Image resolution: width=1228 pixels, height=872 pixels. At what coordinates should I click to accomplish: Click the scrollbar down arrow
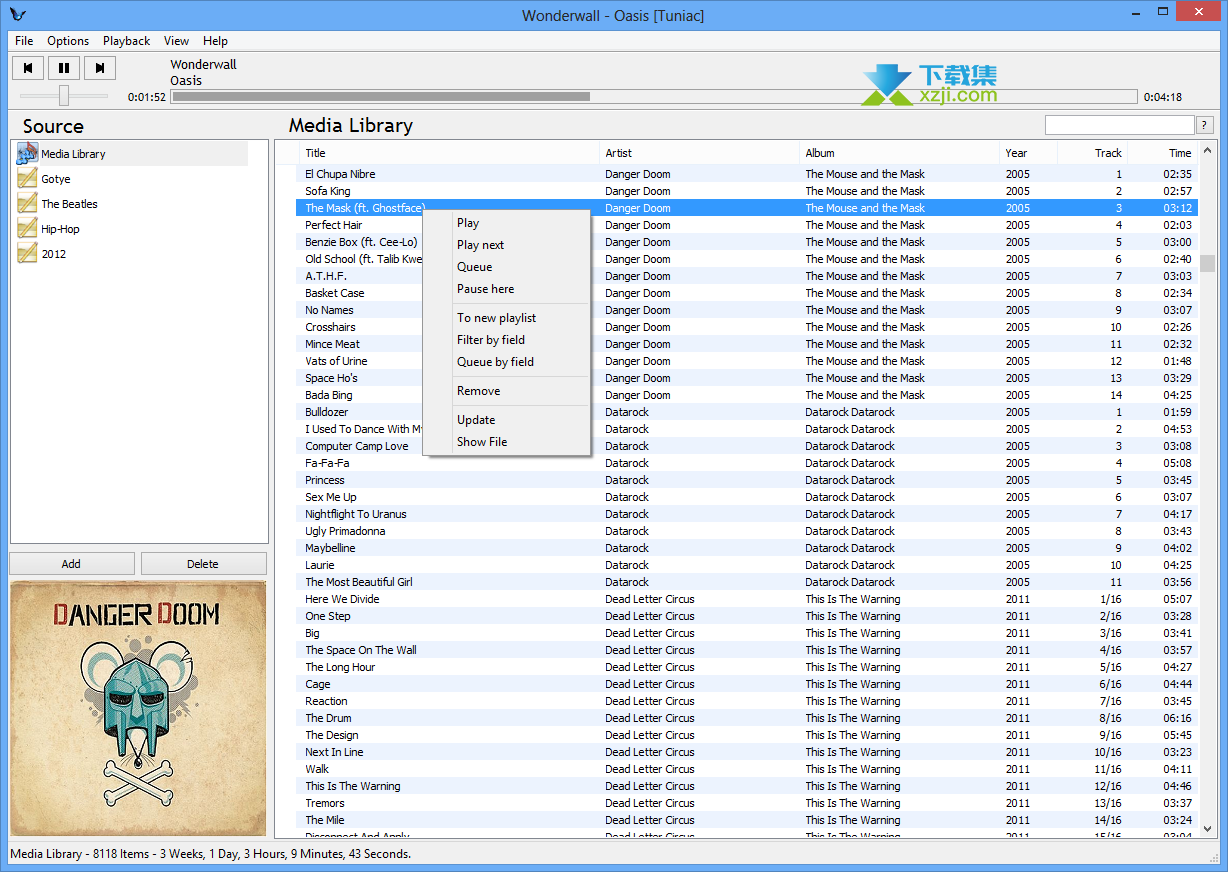1208,828
